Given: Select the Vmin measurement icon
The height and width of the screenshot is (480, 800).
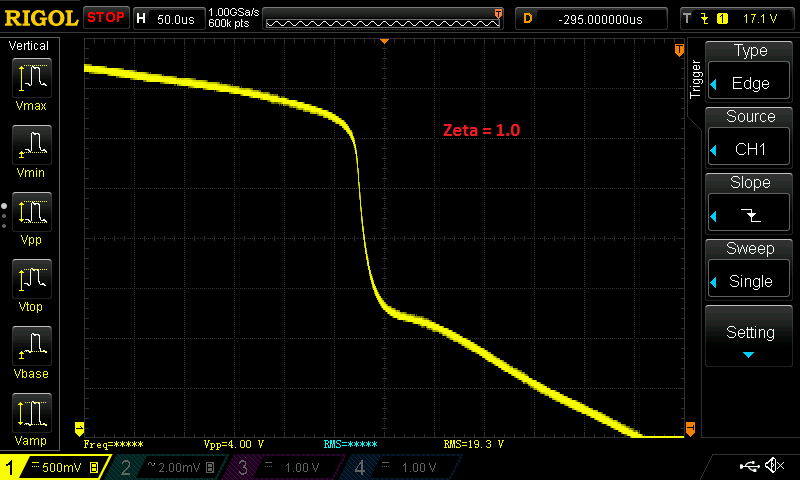Looking at the screenshot, I should tap(32, 144).
